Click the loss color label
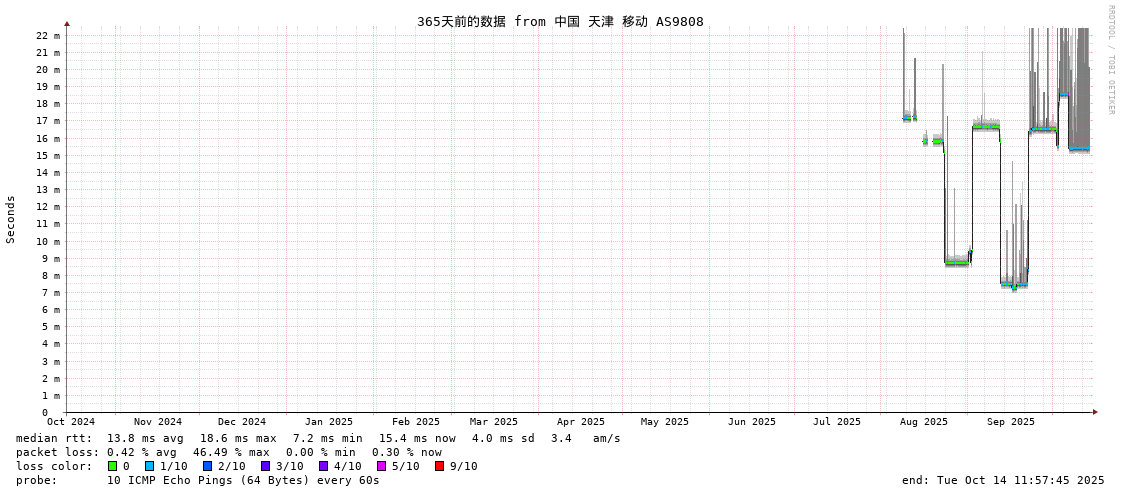Image resolution: width=1121 pixels, height=494 pixels. click(54, 466)
